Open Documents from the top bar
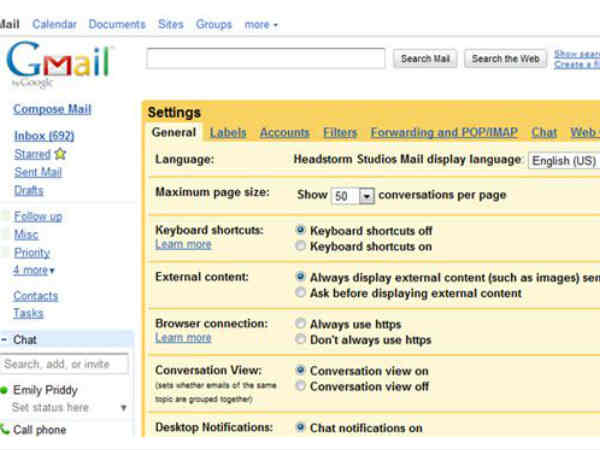 pyautogui.click(x=117, y=24)
